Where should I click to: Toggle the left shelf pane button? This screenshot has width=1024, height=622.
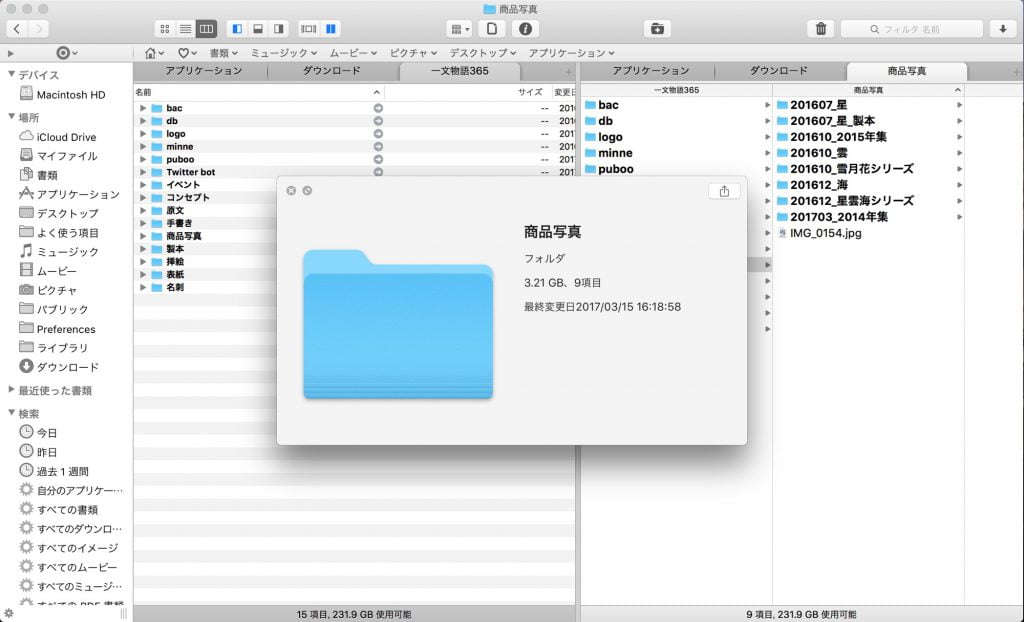pos(237,29)
